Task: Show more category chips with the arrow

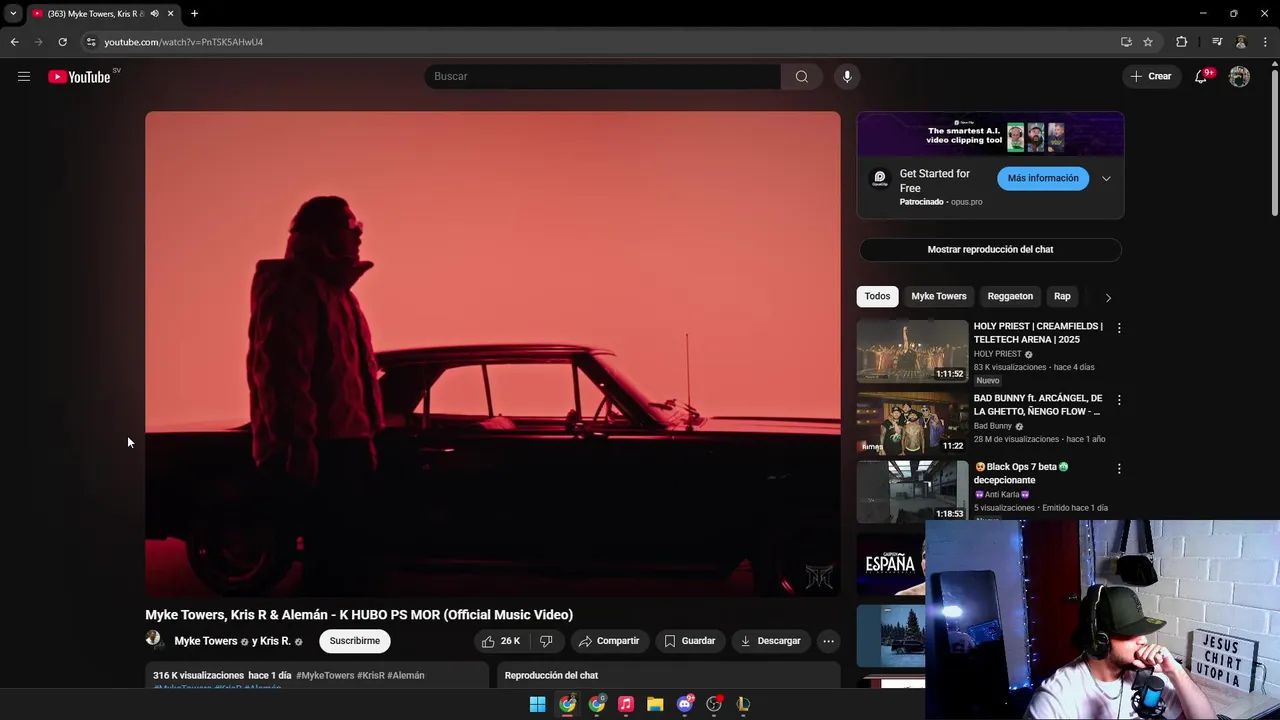Action: (x=1108, y=297)
